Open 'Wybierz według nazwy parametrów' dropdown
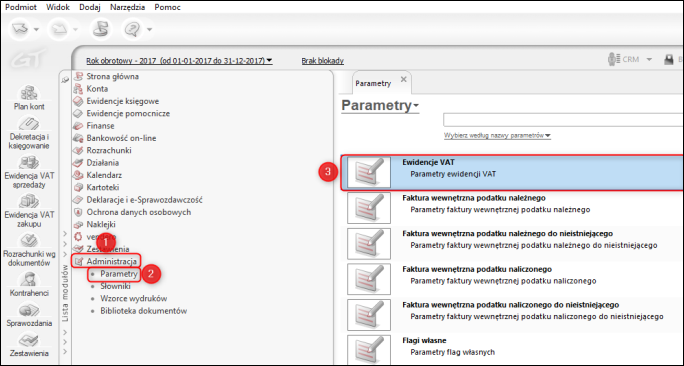 coord(497,136)
